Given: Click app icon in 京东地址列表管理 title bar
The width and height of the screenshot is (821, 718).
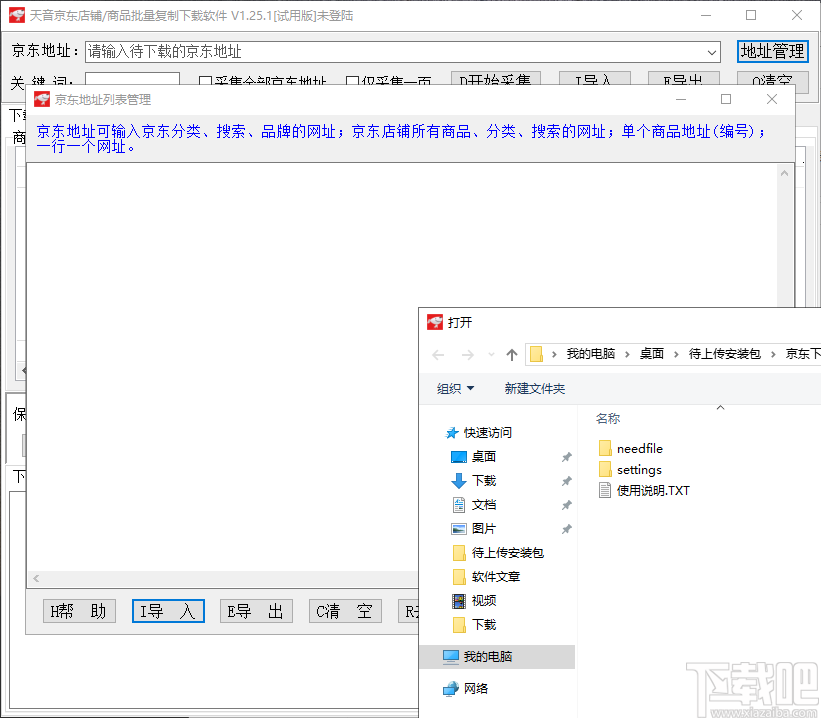Looking at the screenshot, I should pos(41,99).
